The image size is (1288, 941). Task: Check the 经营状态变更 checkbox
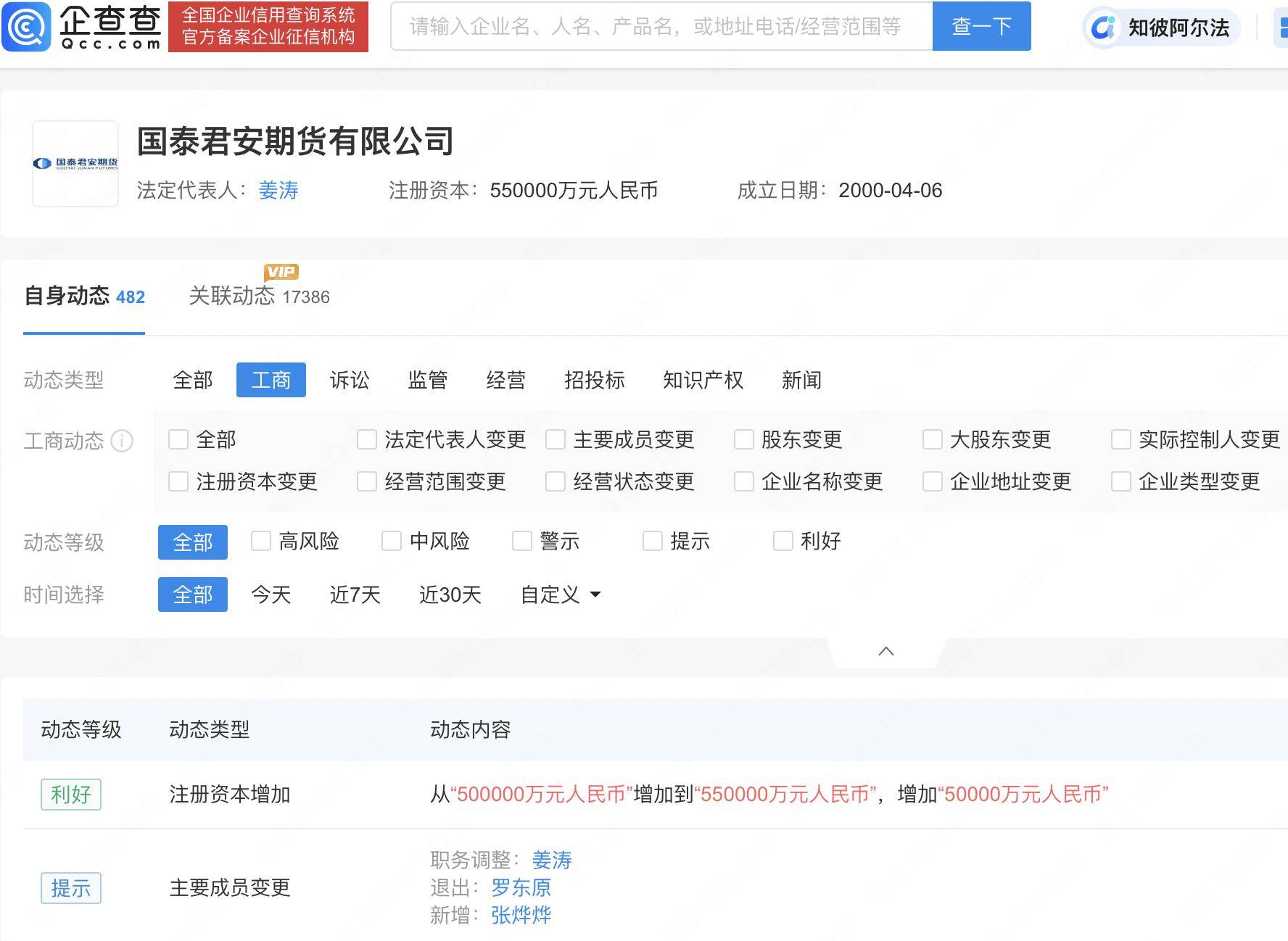tap(556, 481)
